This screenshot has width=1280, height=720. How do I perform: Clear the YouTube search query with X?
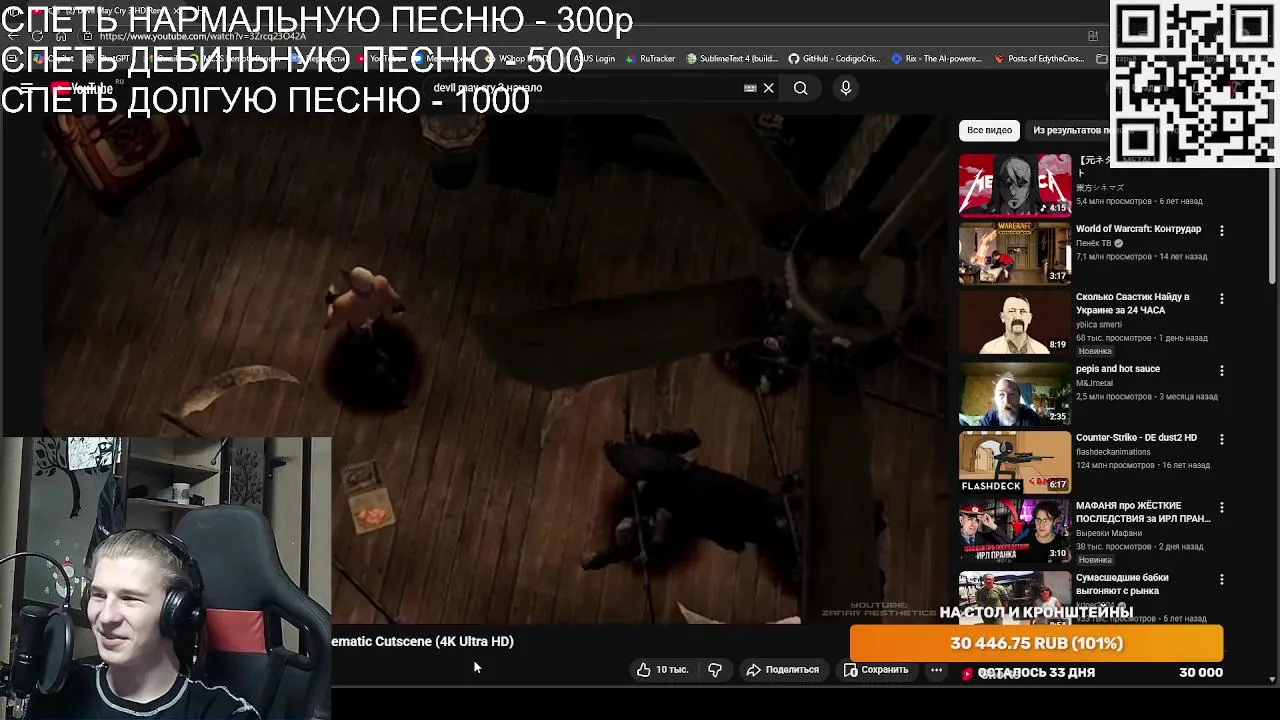pyautogui.click(x=768, y=88)
